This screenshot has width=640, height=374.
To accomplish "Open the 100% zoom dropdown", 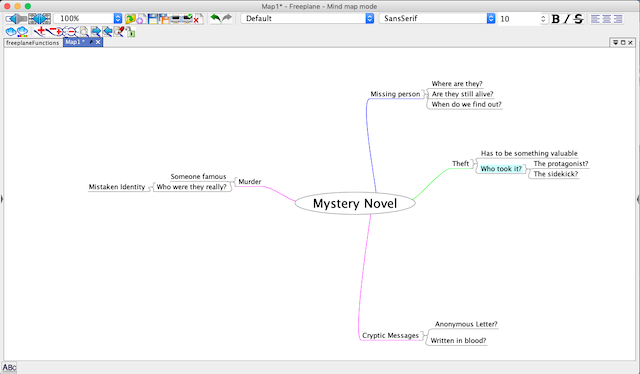I will pyautogui.click(x=118, y=18).
